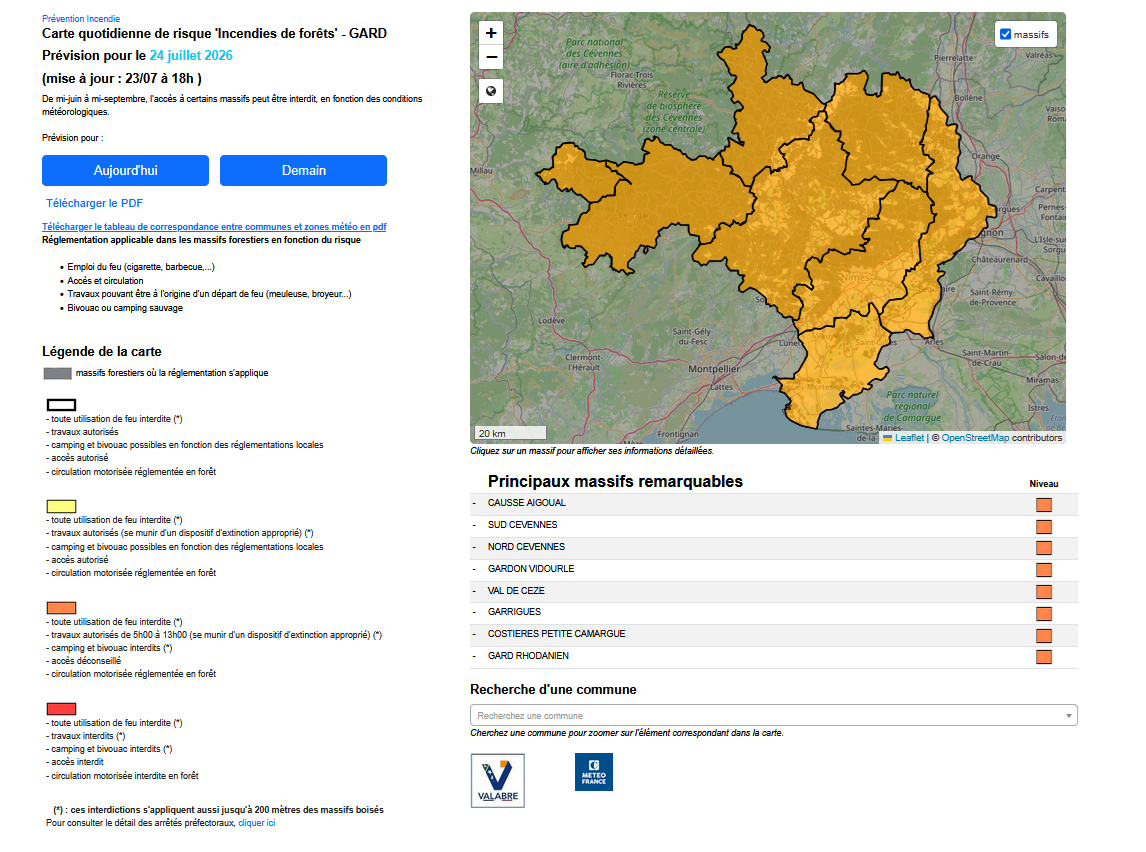Image resolution: width=1146 pixels, height=852 pixels.
Task: Show forecast for Aujourd'hui
Action: point(126,170)
